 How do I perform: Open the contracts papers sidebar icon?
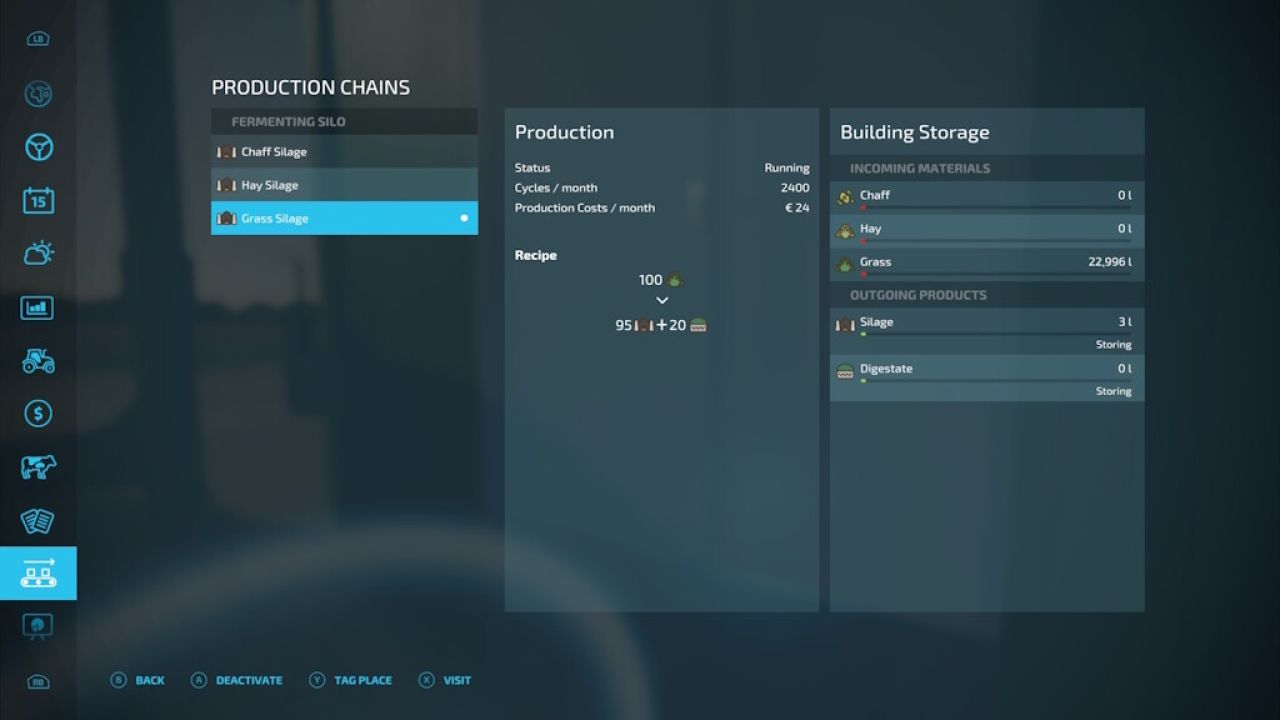tap(38, 520)
